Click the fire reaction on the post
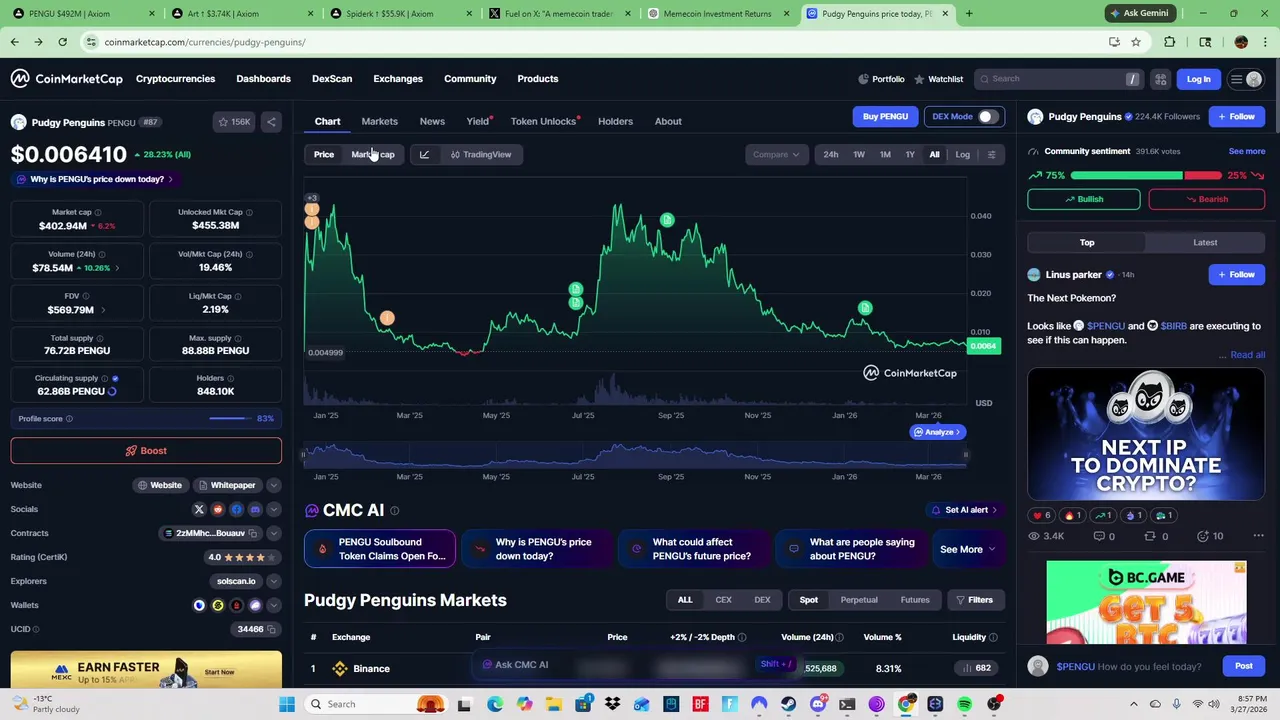The width and height of the screenshot is (1280, 720). click(1073, 515)
